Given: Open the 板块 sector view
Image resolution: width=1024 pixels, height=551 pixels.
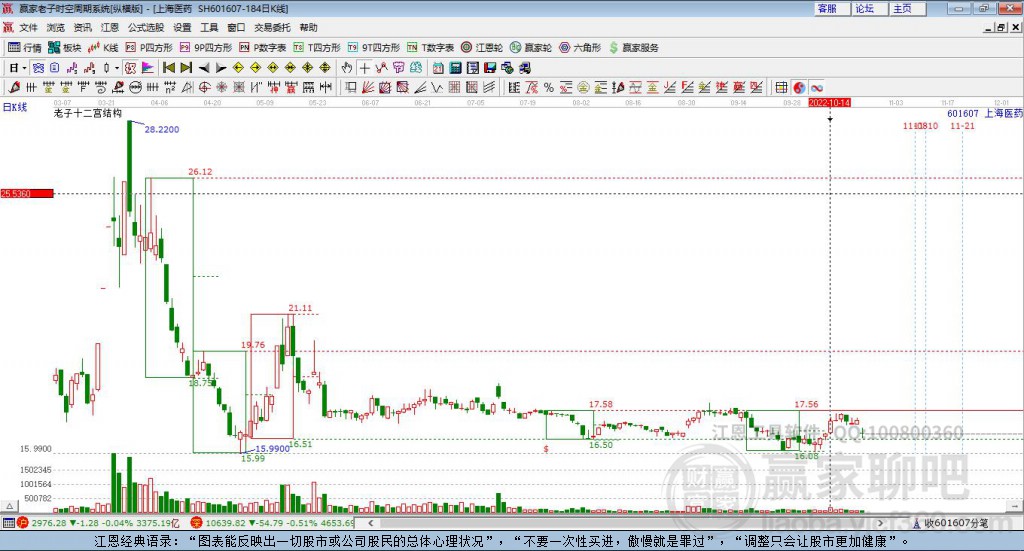Looking at the screenshot, I should (x=64, y=48).
